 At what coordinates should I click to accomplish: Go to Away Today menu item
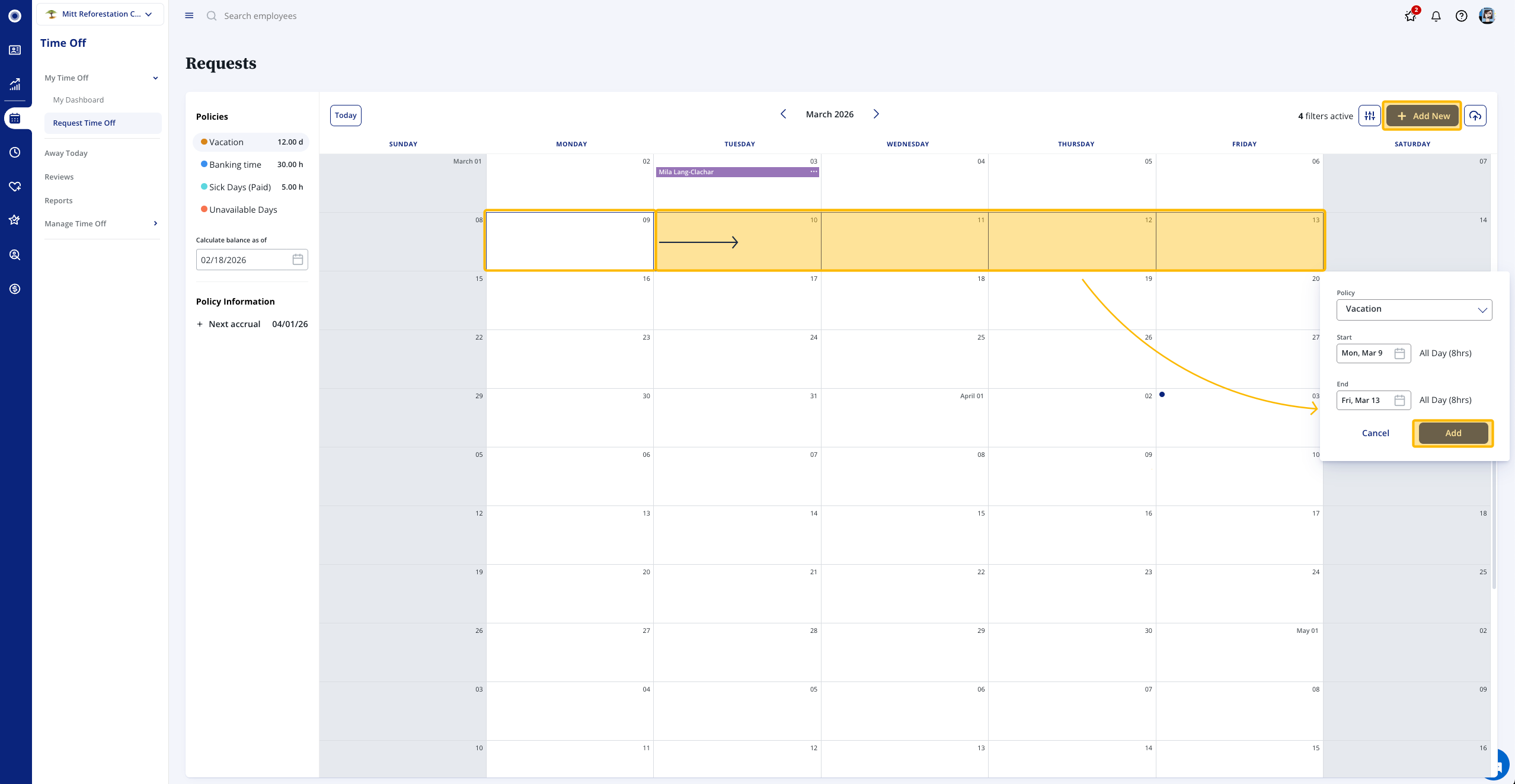click(66, 153)
